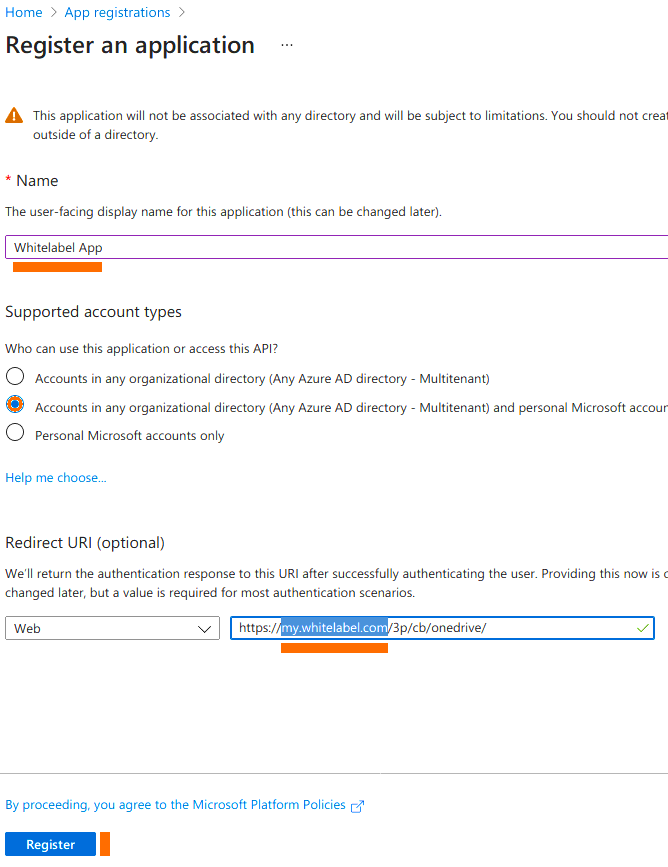Screen dimensions: 668x867
Task: Select the Multitenant-only organizational directory option
Action: [15, 378]
